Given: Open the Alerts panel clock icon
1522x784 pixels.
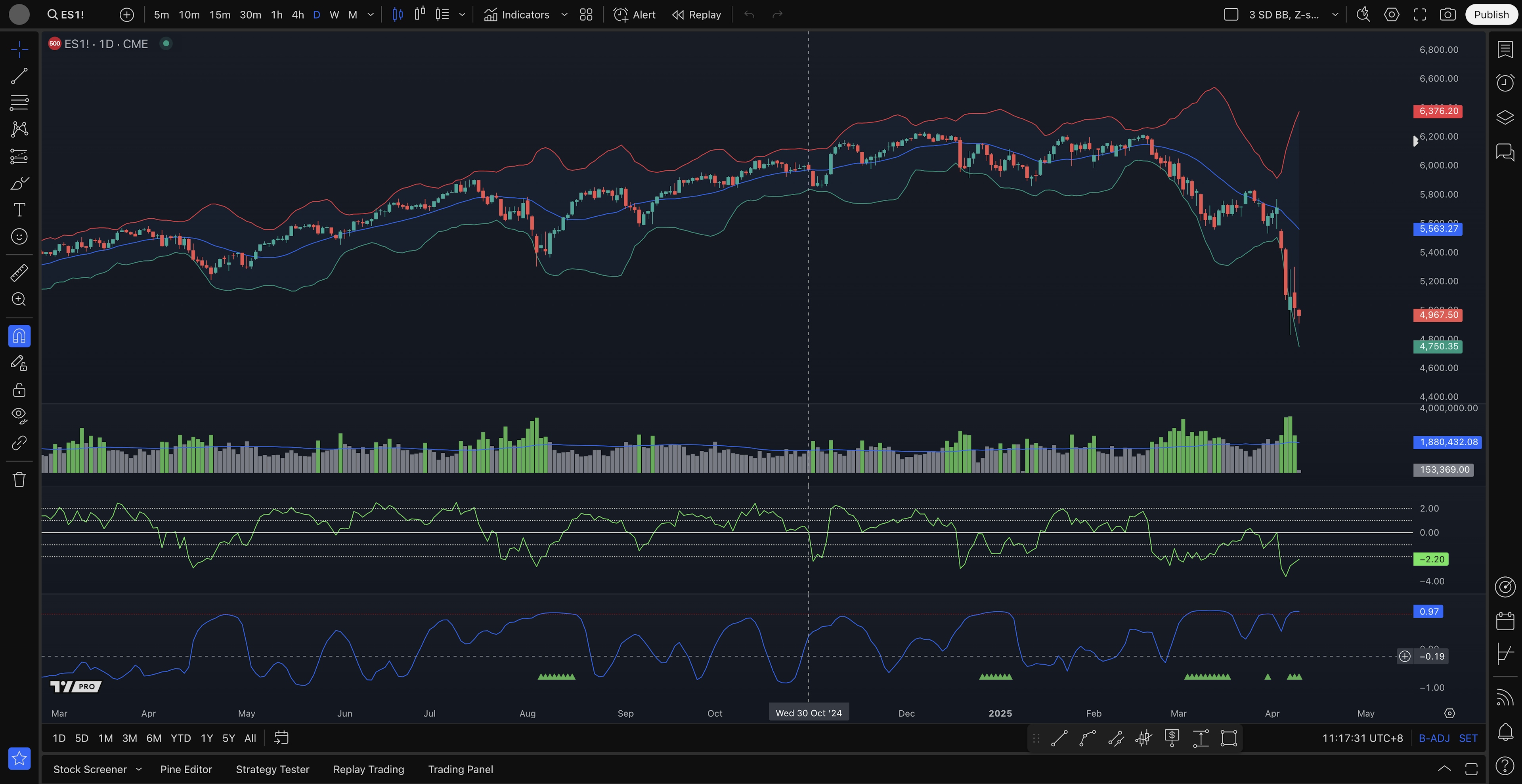Looking at the screenshot, I should pos(1505,83).
